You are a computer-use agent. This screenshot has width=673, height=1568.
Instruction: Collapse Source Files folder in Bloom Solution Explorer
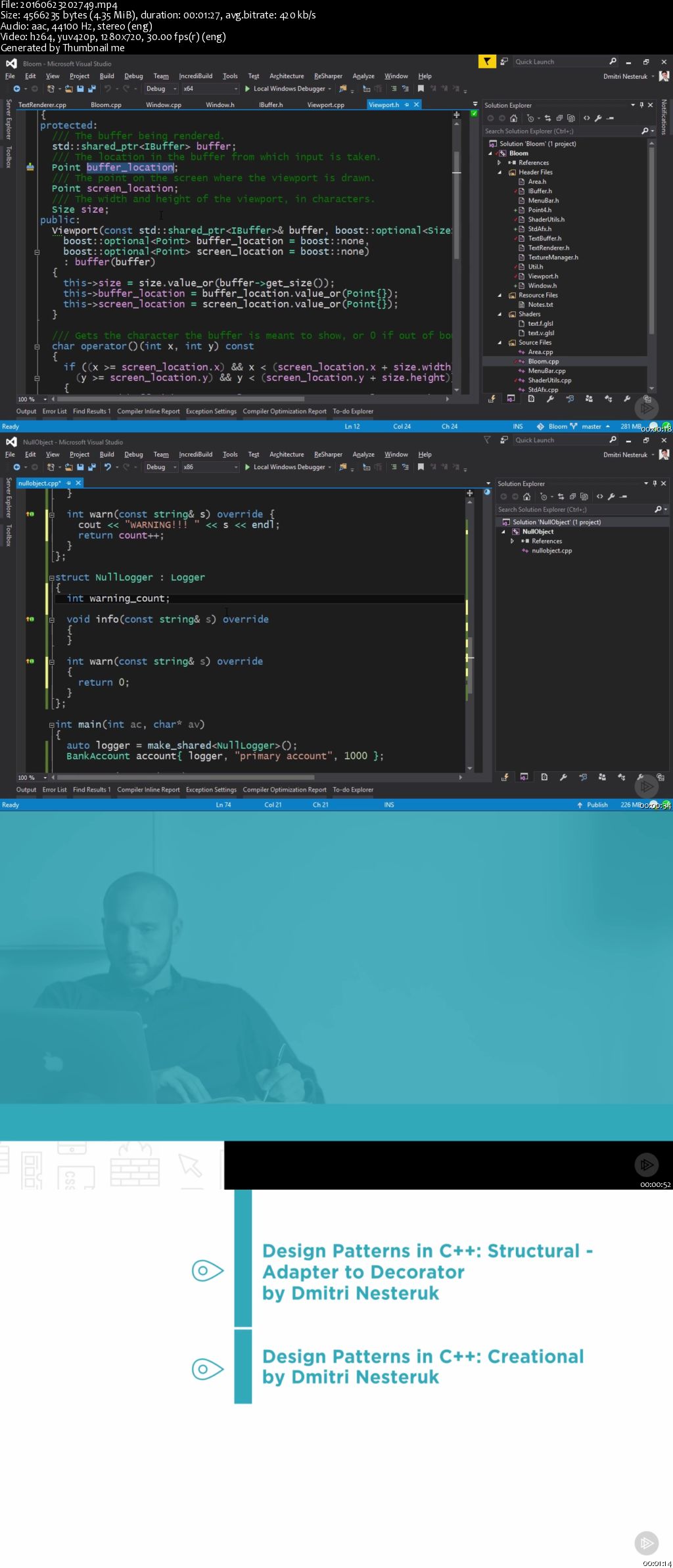click(x=499, y=343)
